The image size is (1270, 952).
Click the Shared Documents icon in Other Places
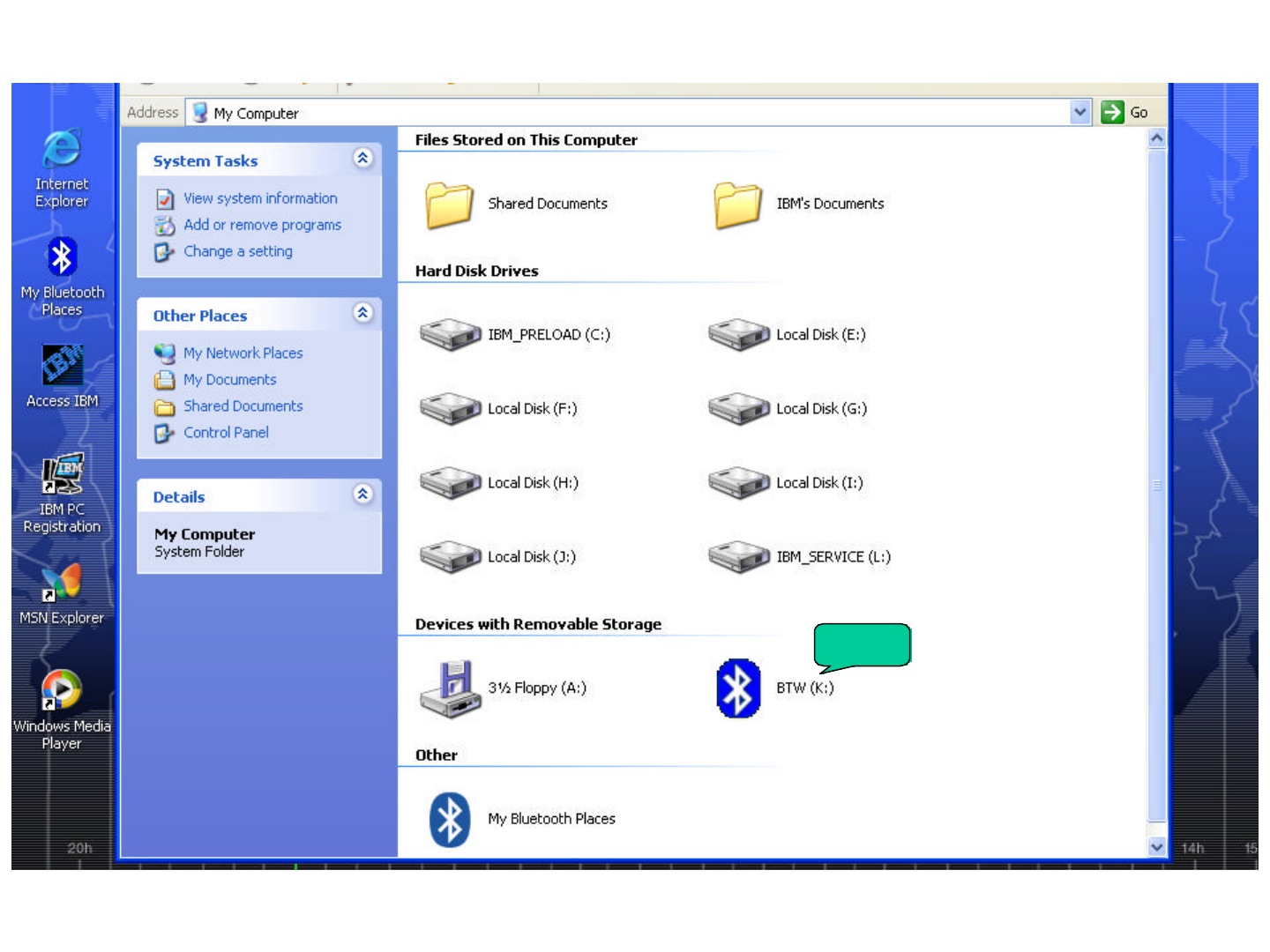tap(165, 407)
